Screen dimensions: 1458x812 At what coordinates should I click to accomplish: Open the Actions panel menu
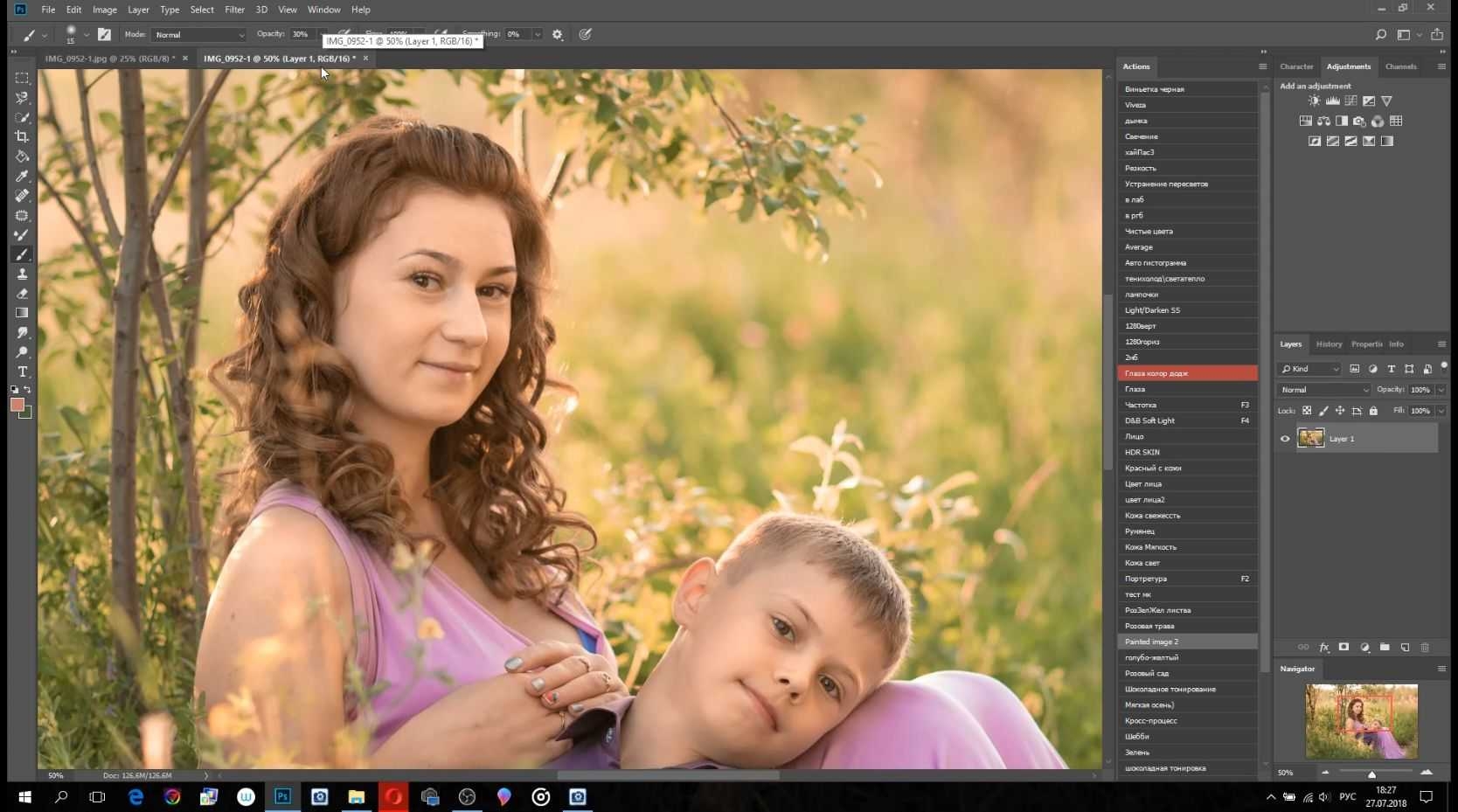[x=1262, y=66]
